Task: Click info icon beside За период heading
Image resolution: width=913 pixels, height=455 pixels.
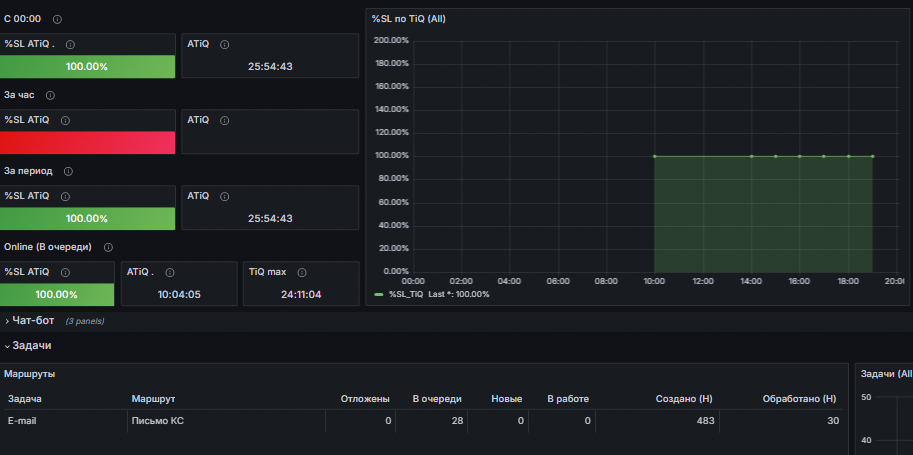Action: pyautogui.click(x=68, y=171)
